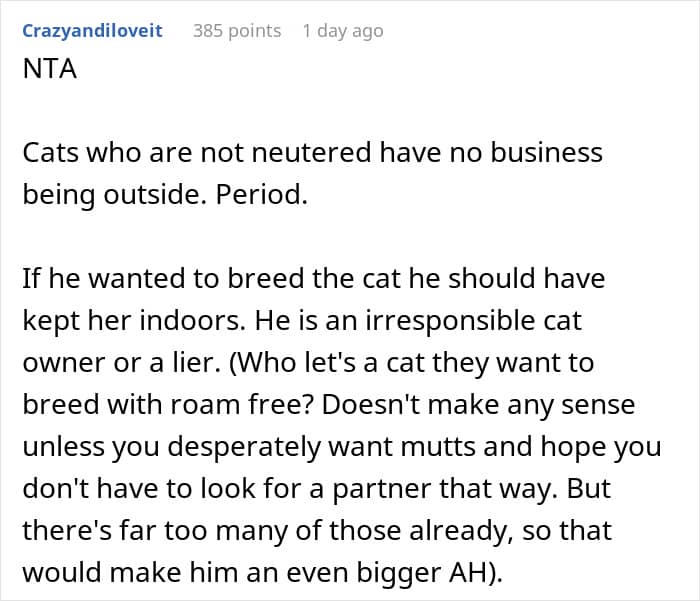This screenshot has width=700, height=601.
Task: Click the line starting "there's far too many"
Action: click(315, 530)
